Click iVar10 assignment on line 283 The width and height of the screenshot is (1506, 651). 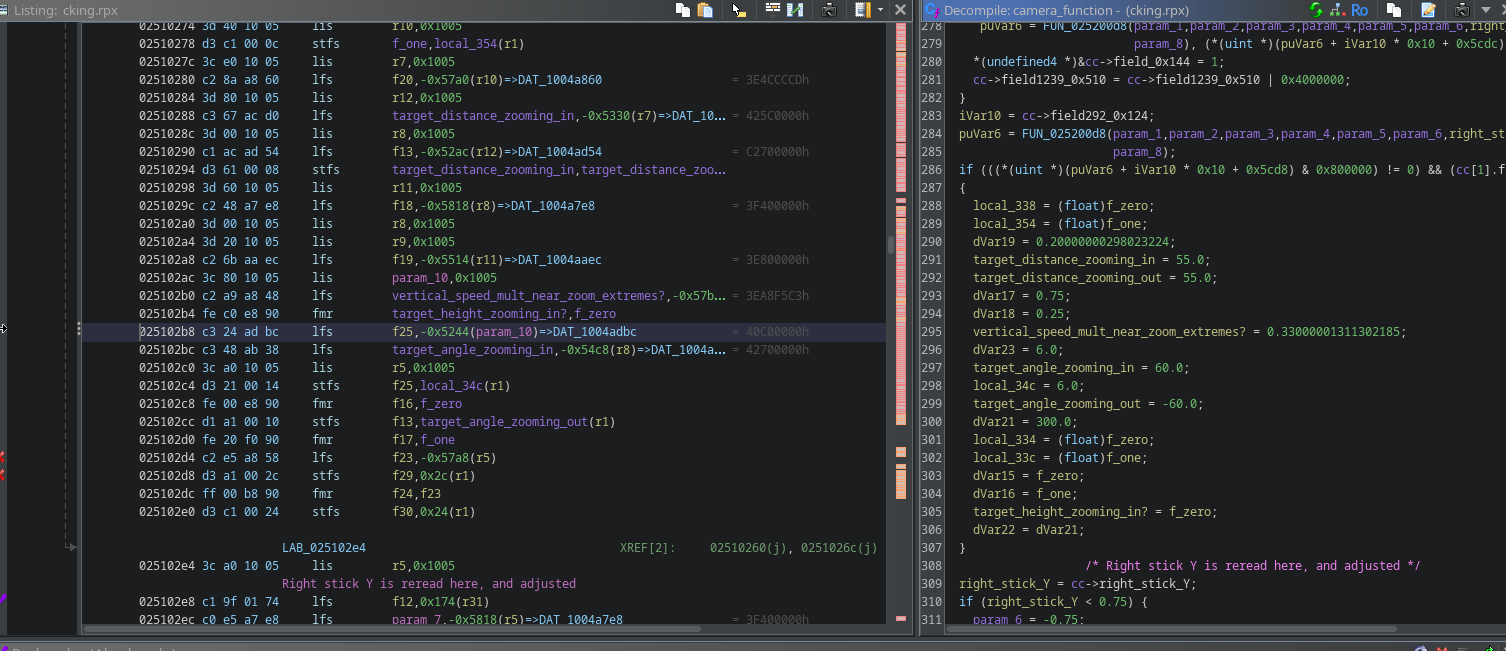(x=1056, y=116)
